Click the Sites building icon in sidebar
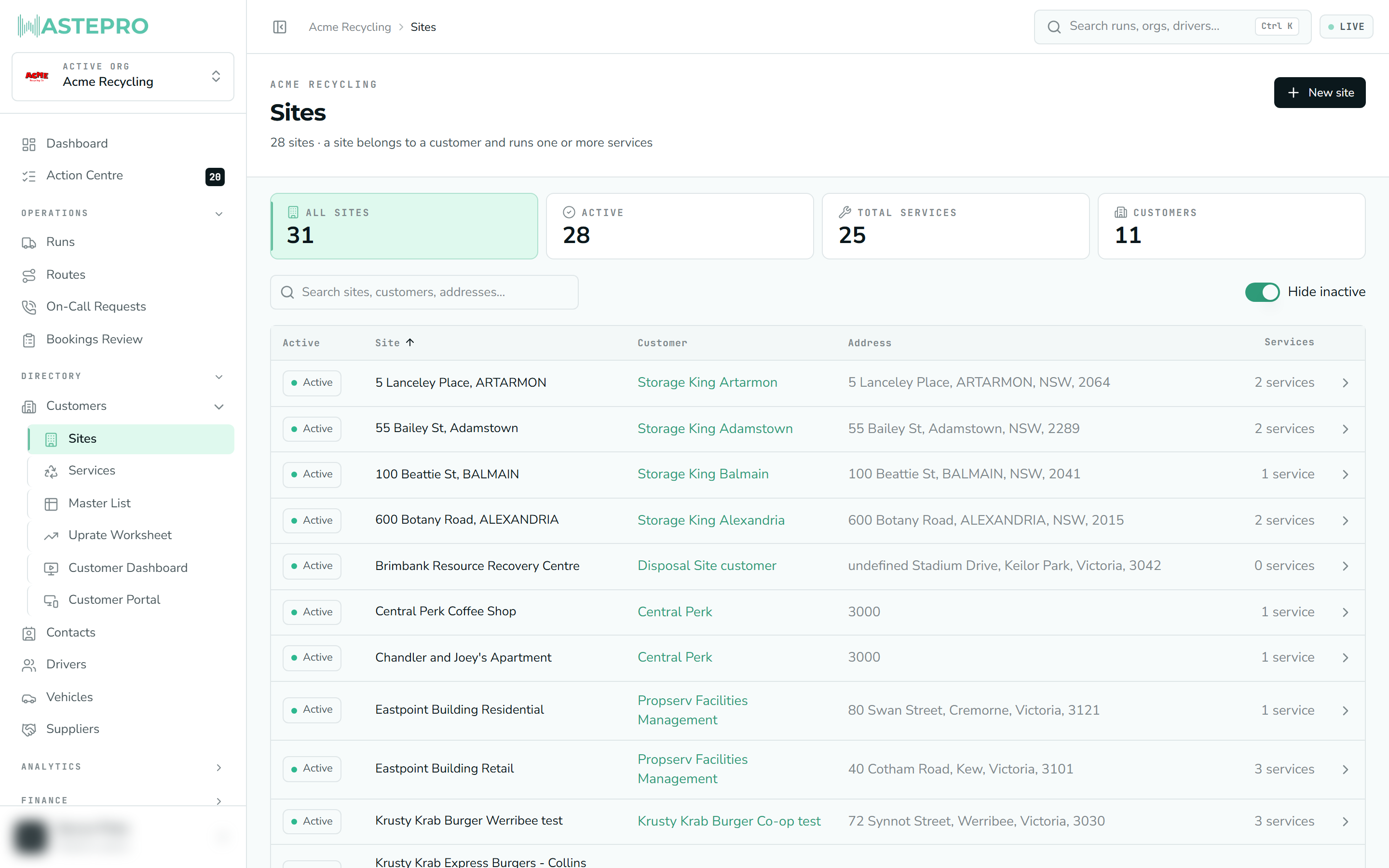This screenshot has width=1389, height=868. (x=51, y=439)
